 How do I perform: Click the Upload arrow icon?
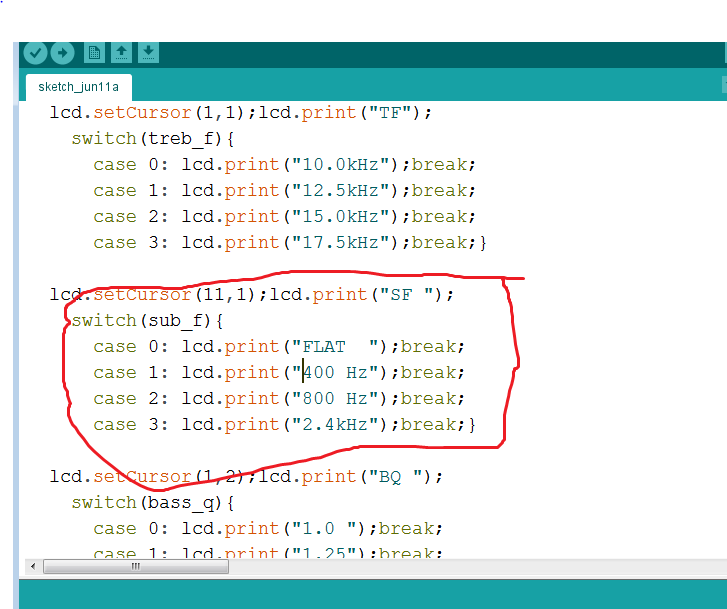point(63,53)
